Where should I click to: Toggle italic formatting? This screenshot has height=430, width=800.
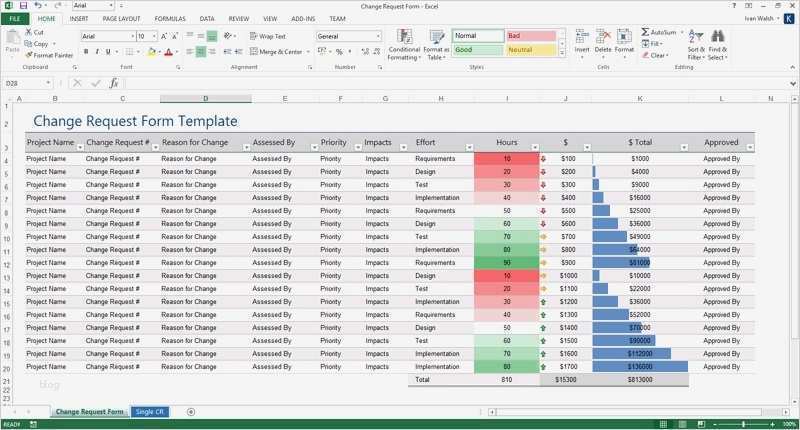point(97,52)
